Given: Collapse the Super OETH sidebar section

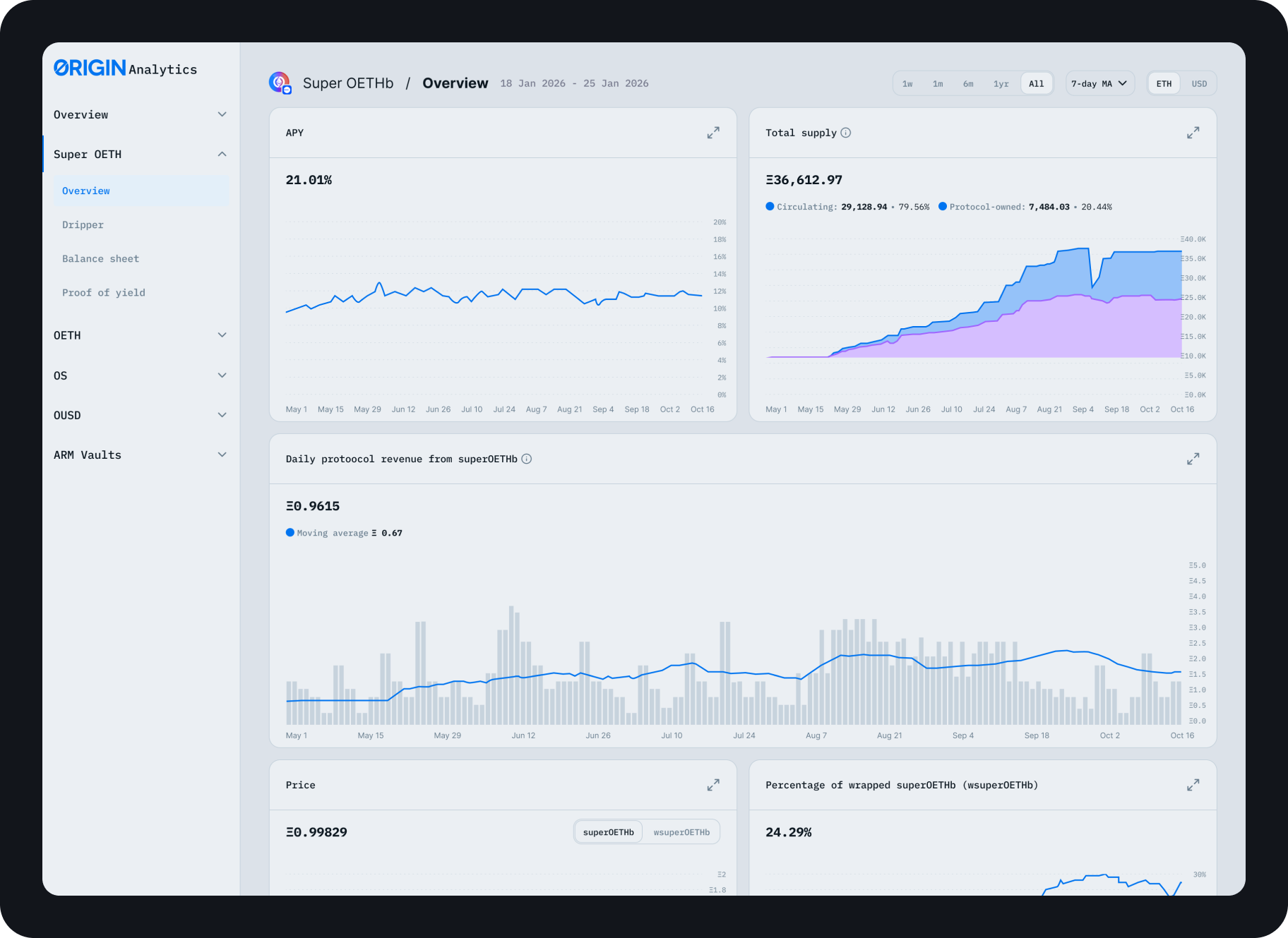Looking at the screenshot, I should 140,154.
